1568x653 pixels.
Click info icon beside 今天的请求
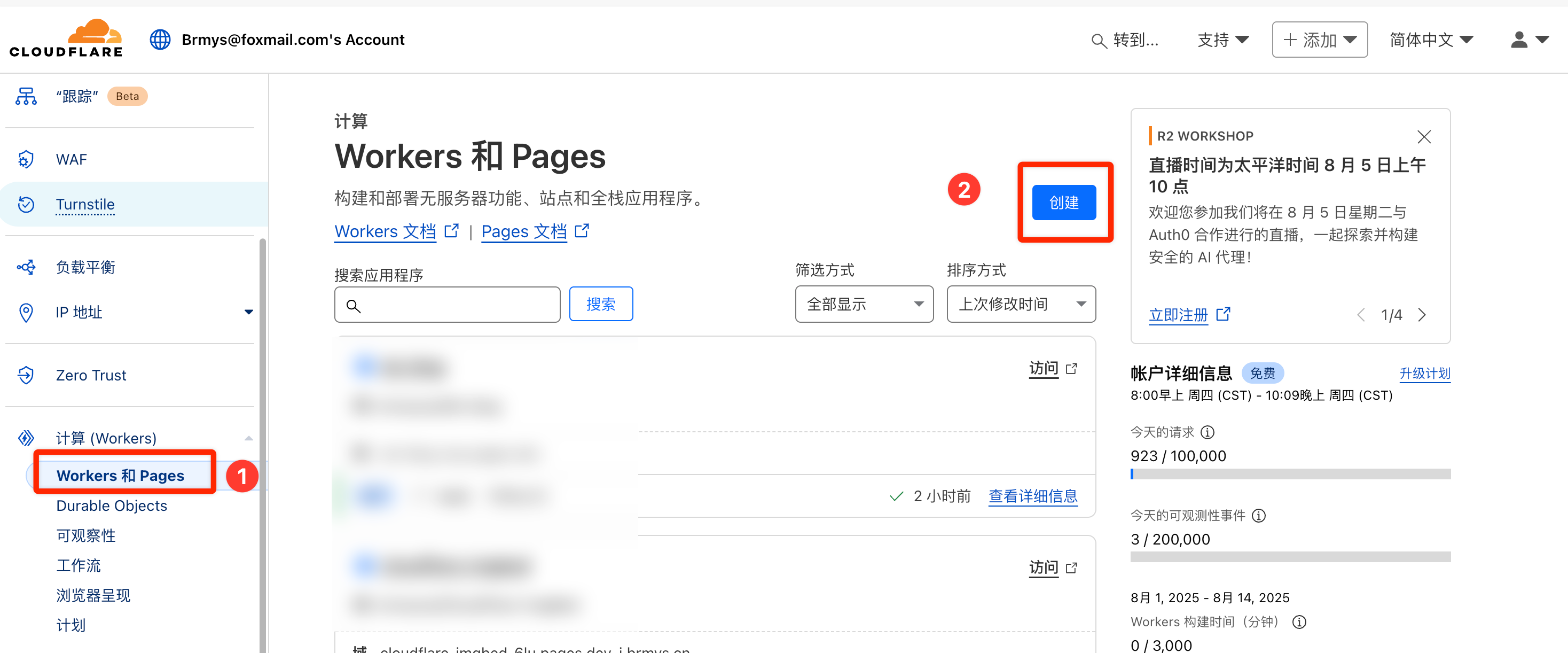pos(1208,432)
